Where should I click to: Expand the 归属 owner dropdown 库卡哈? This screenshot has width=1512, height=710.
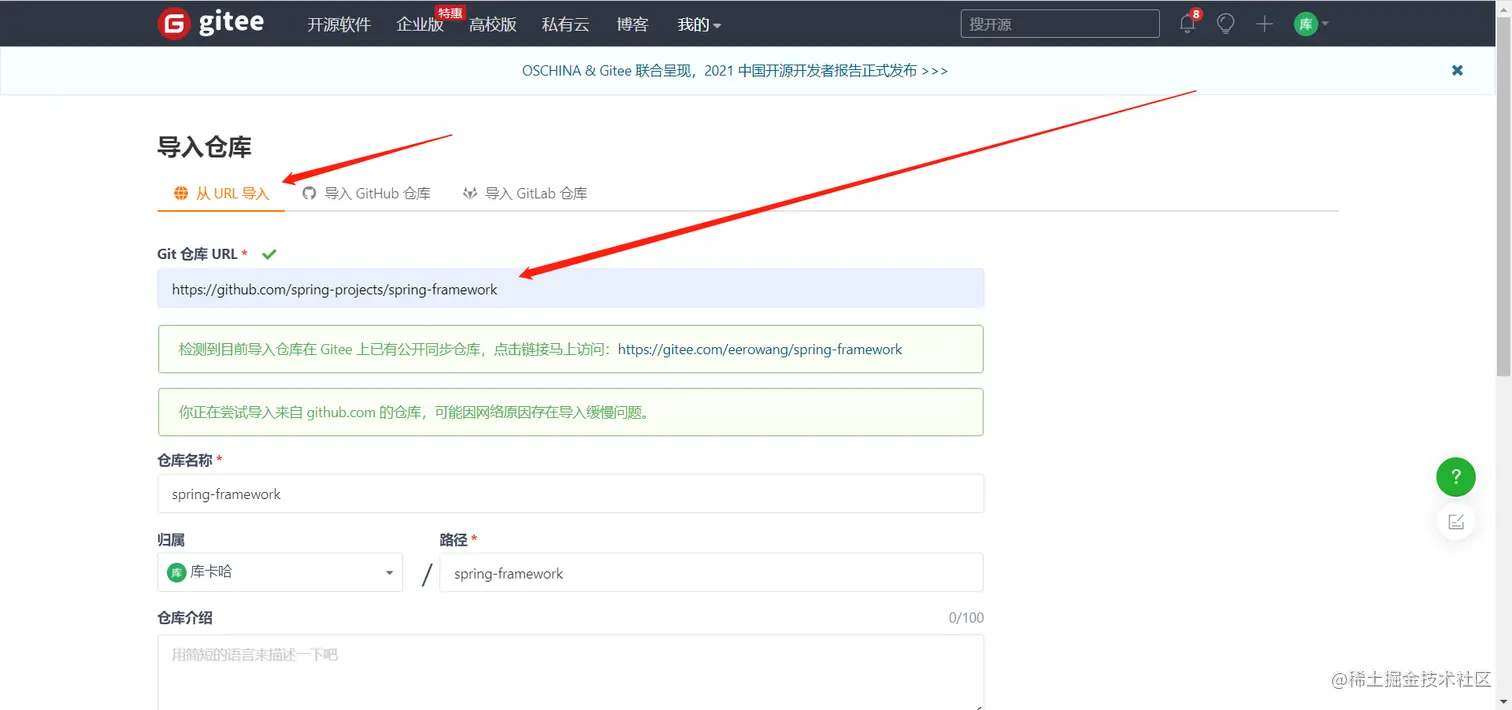click(x=280, y=572)
